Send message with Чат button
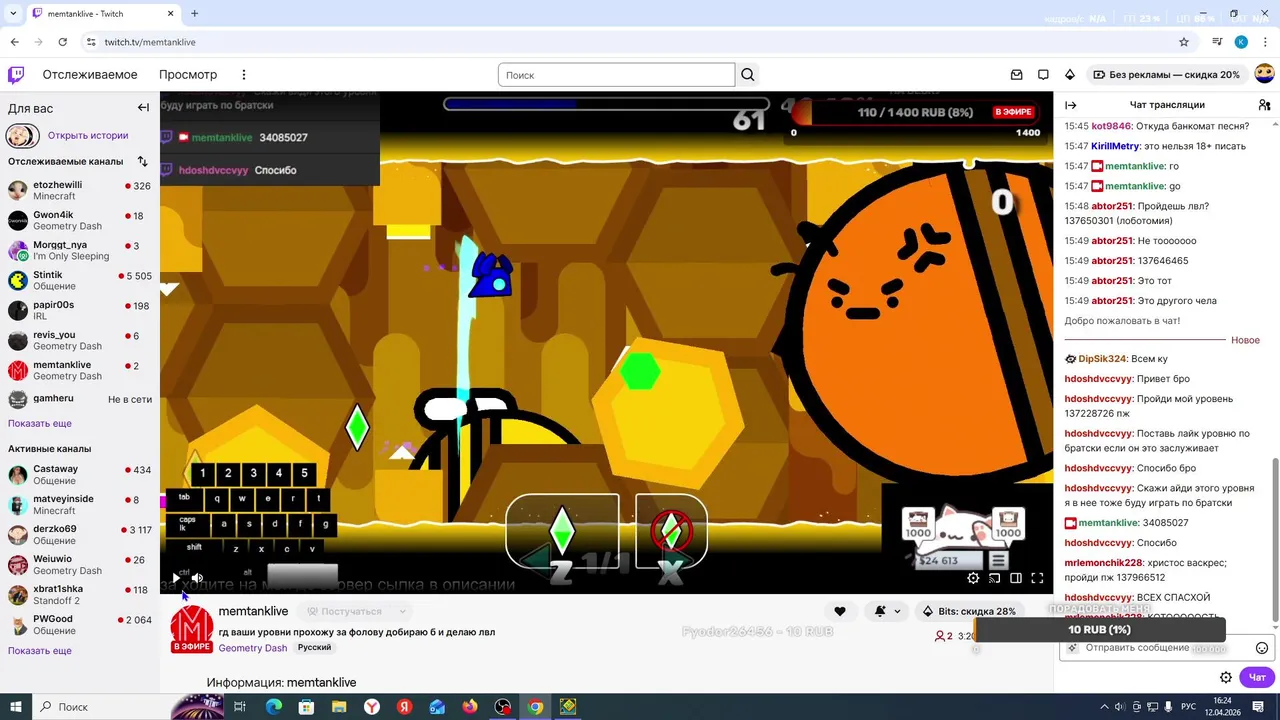Image resolution: width=1280 pixels, height=720 pixels. [x=1257, y=677]
